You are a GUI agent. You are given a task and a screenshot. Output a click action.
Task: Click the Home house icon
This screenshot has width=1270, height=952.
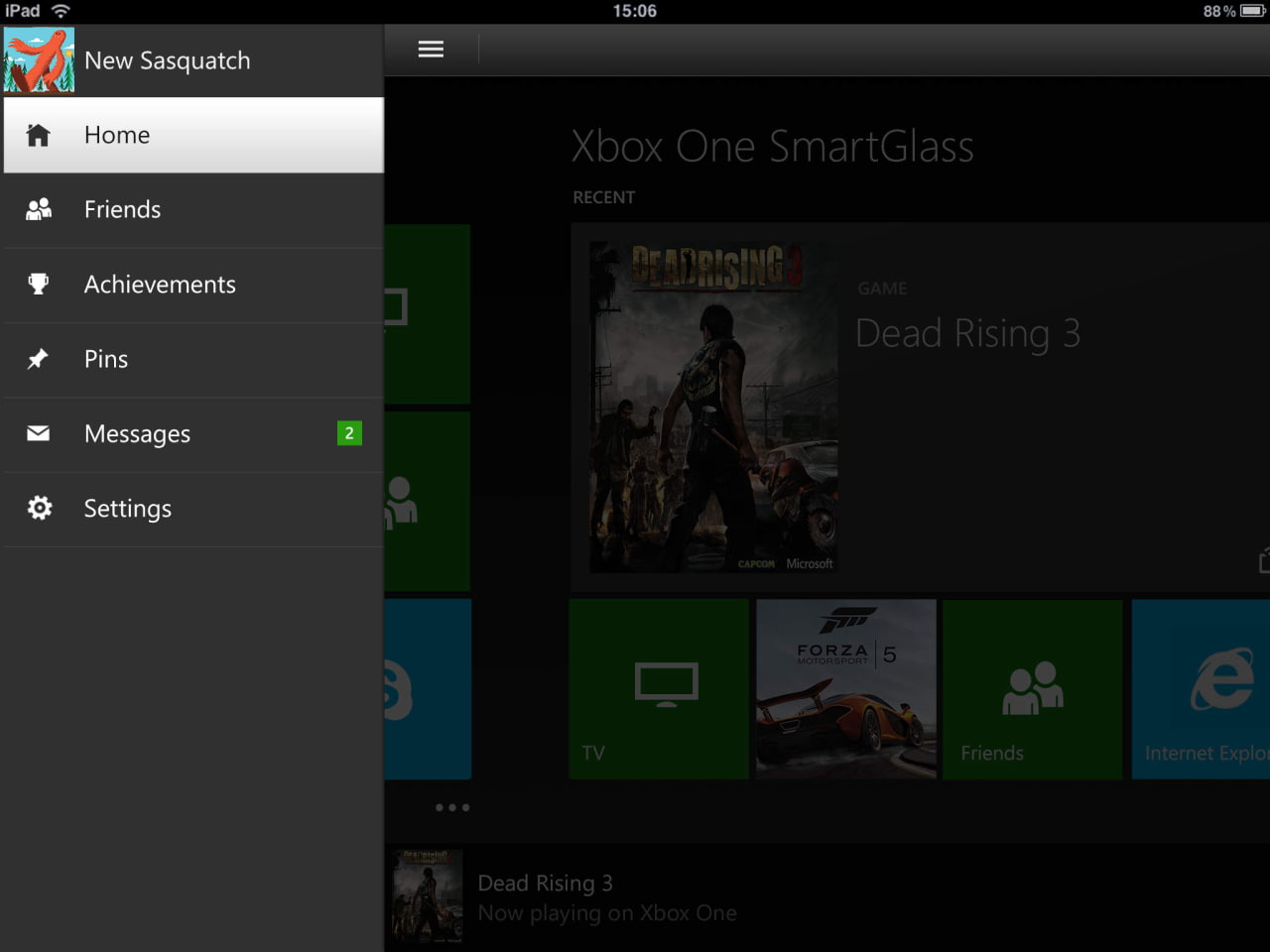tap(39, 135)
